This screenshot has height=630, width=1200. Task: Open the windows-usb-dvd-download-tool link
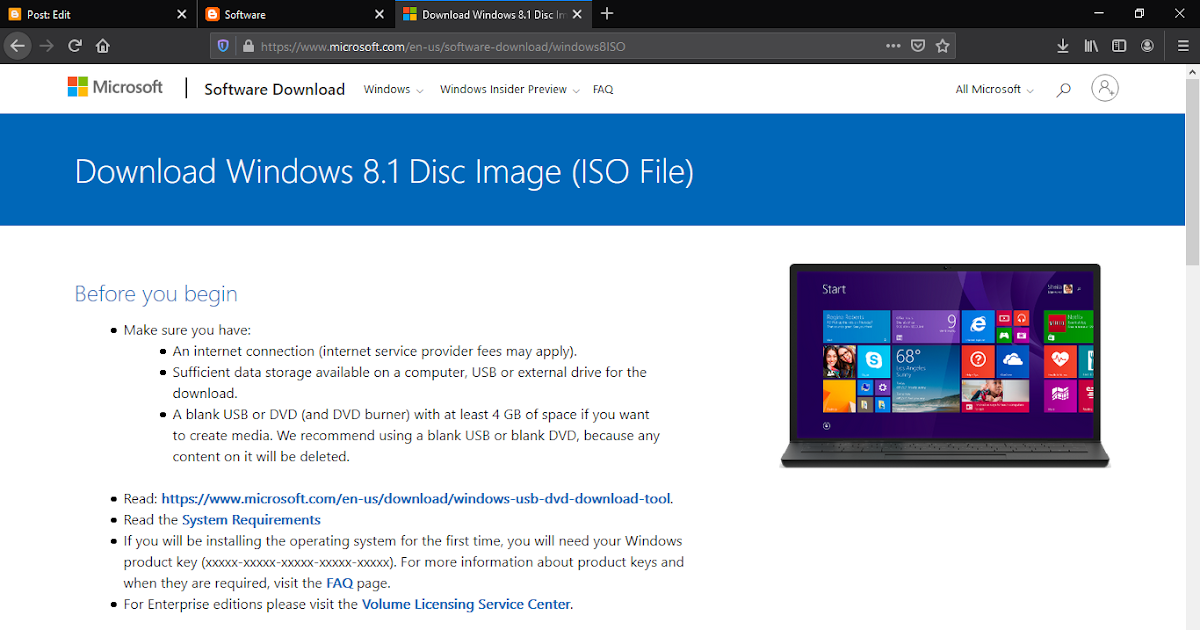coord(417,498)
